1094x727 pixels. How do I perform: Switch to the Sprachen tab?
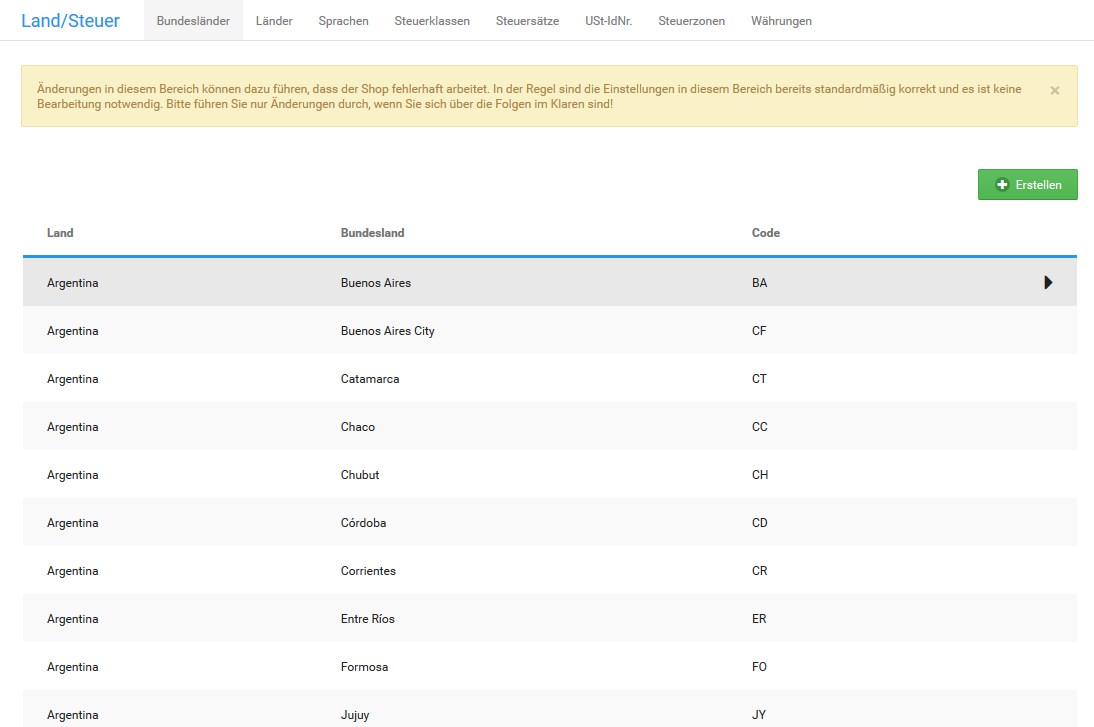coord(343,21)
